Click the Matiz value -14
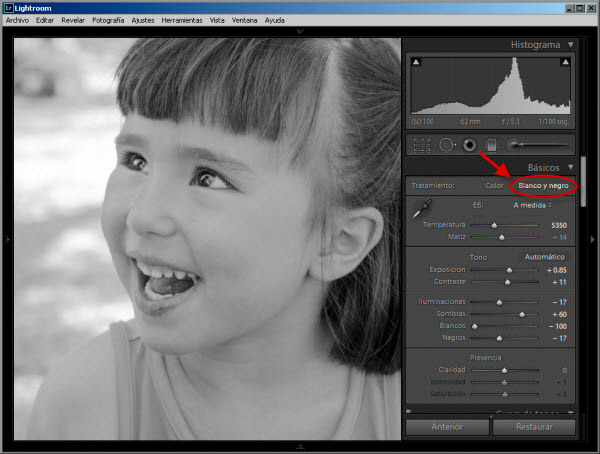The width and height of the screenshot is (600, 454). (x=560, y=237)
